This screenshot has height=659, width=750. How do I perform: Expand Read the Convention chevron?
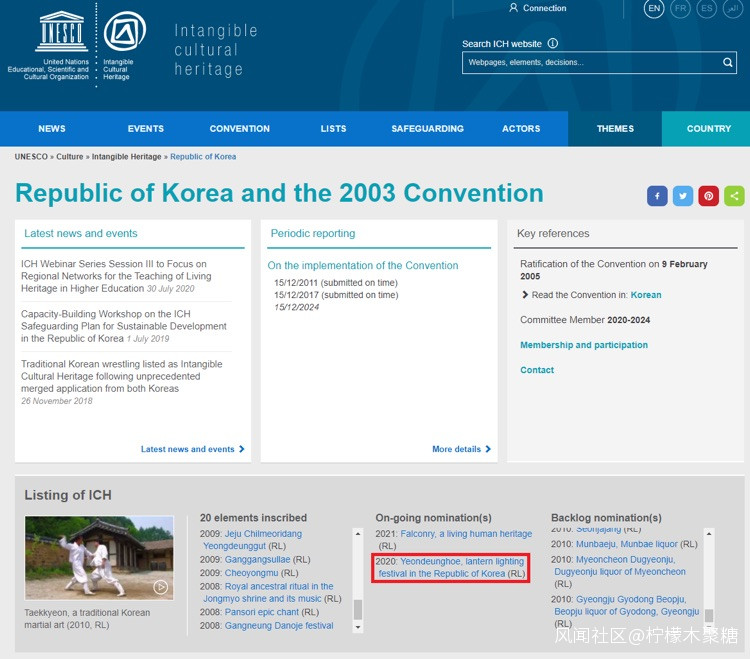pos(525,295)
